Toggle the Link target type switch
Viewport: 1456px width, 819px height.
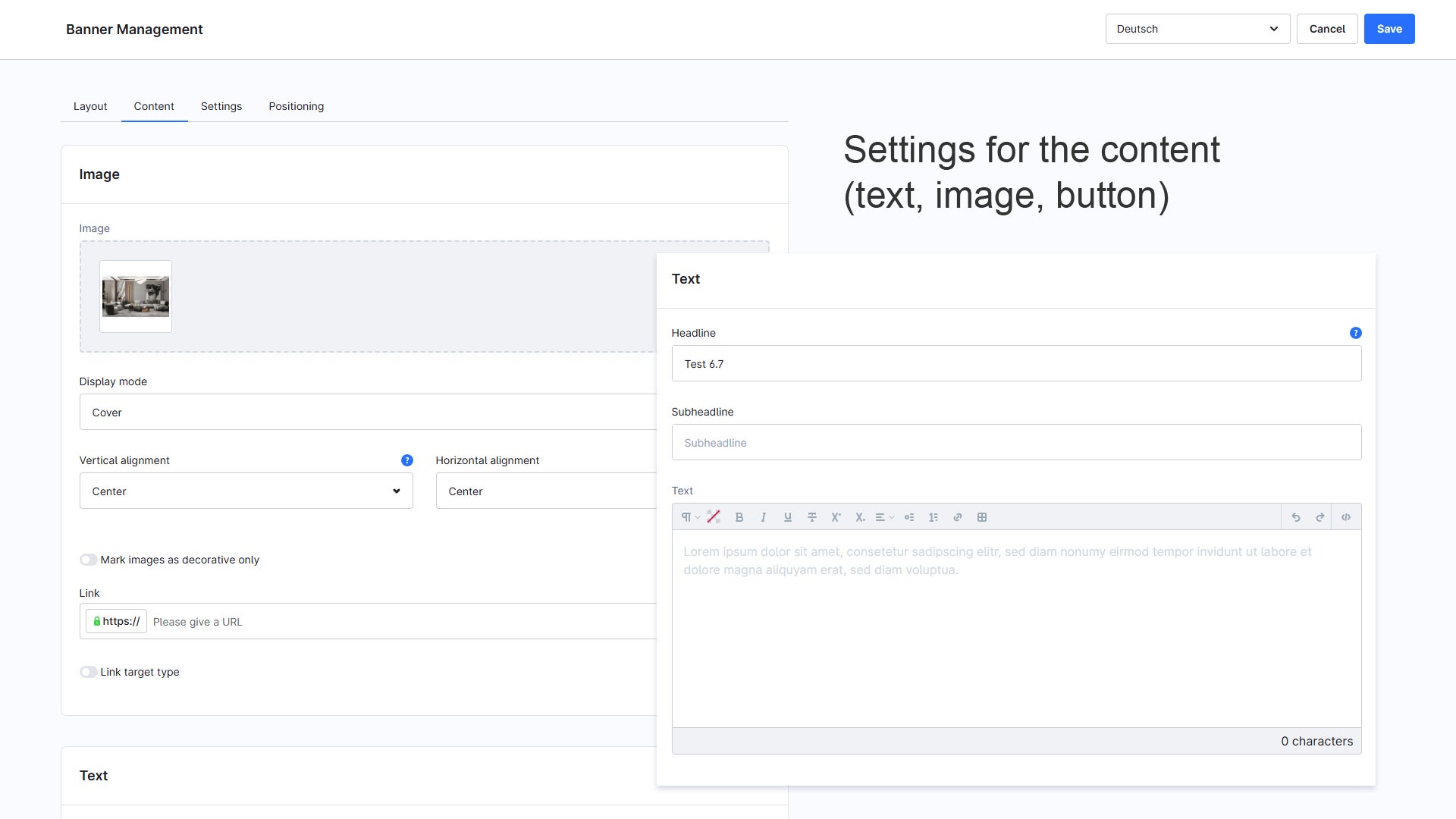point(89,672)
